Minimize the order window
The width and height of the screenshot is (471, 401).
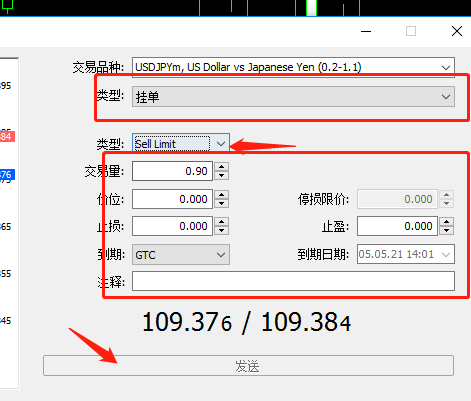click(366, 31)
